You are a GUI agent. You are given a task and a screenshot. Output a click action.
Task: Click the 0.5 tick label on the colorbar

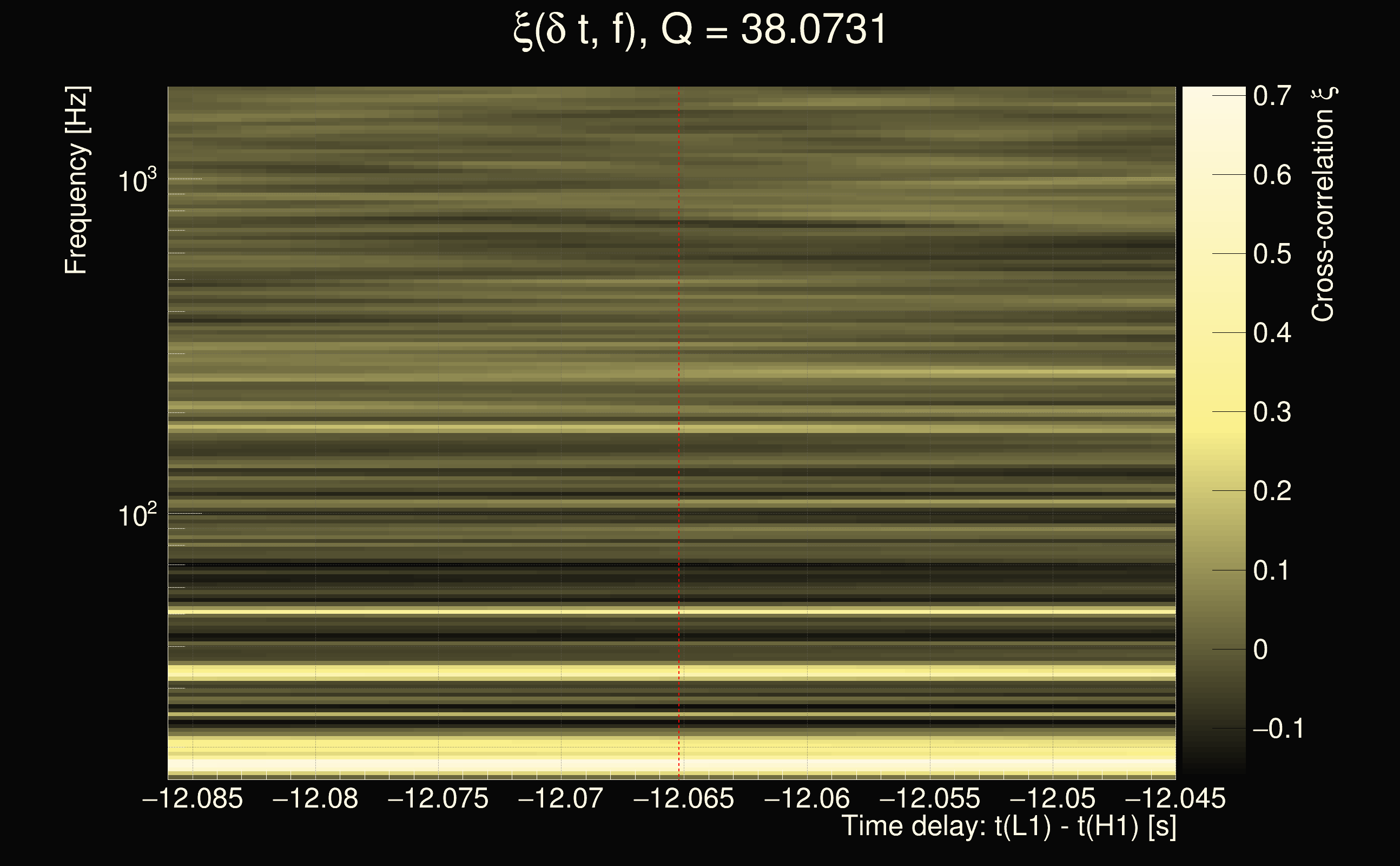[1272, 254]
